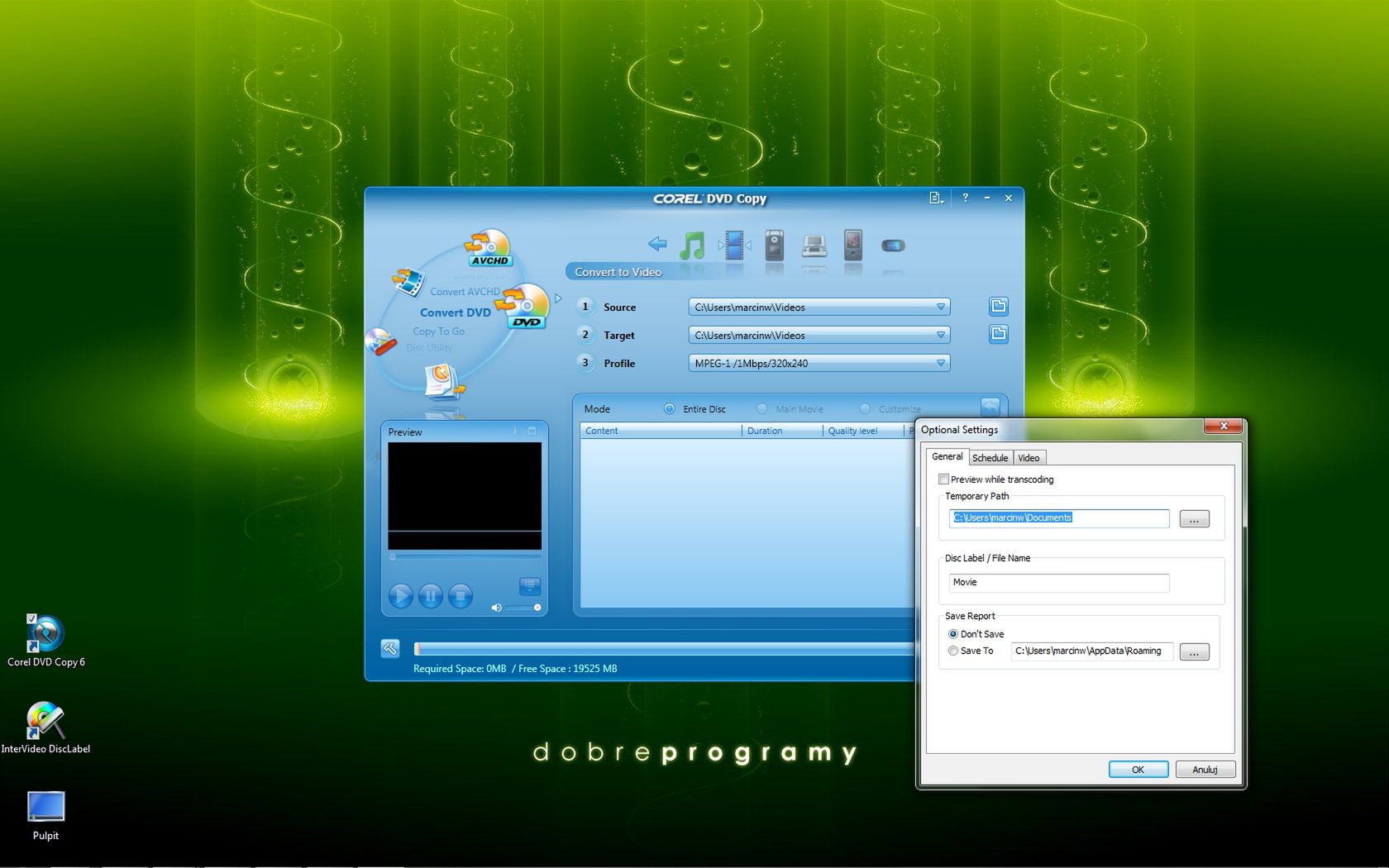Open the Pulpit desktop icon

coord(45,816)
